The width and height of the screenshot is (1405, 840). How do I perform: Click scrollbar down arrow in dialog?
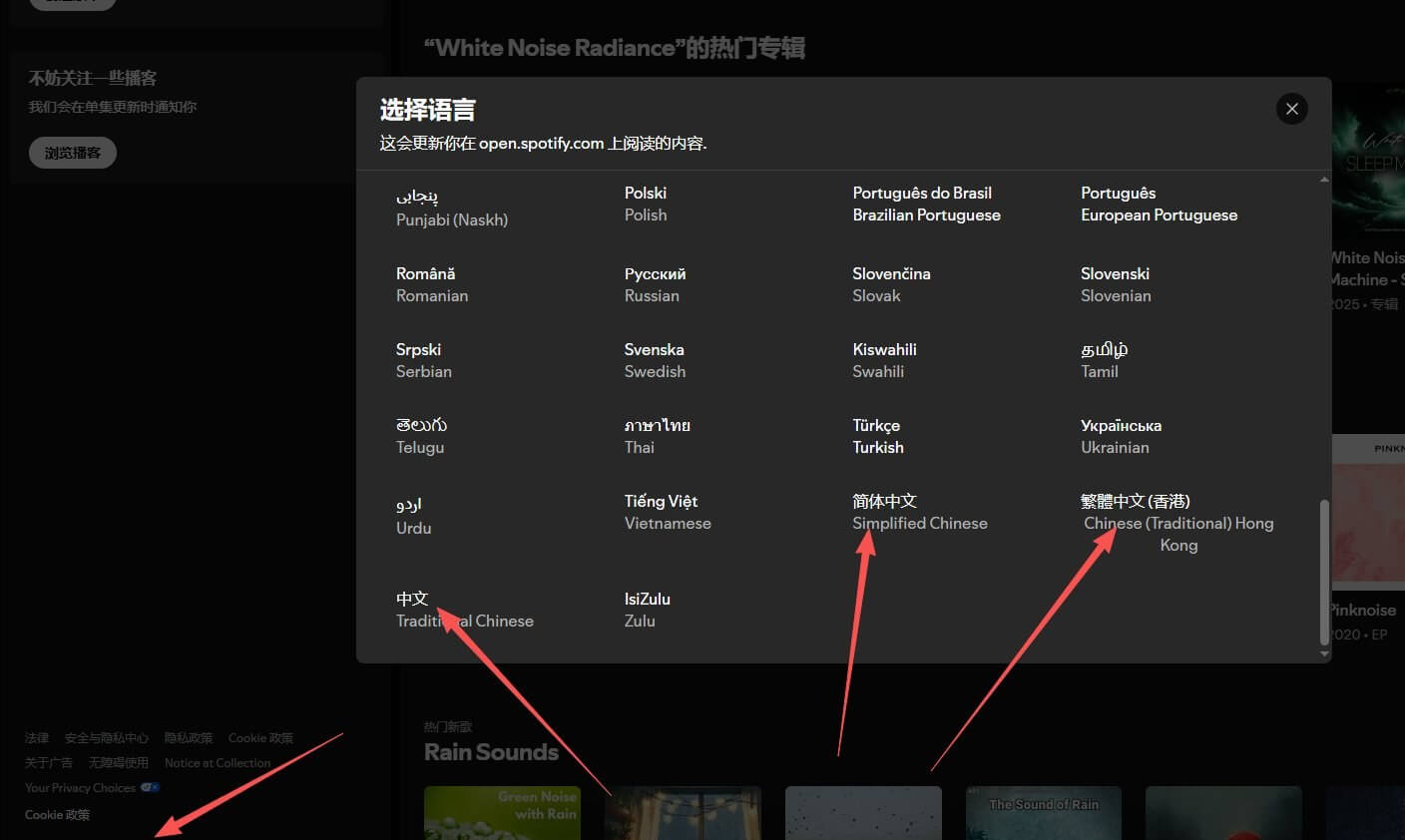pyautogui.click(x=1324, y=654)
